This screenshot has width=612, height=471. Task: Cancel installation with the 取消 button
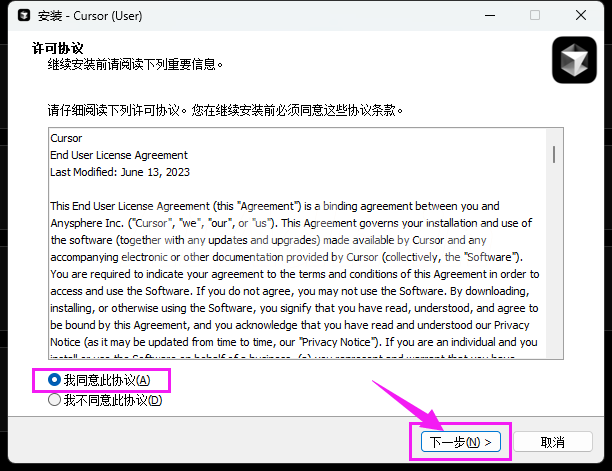552,441
